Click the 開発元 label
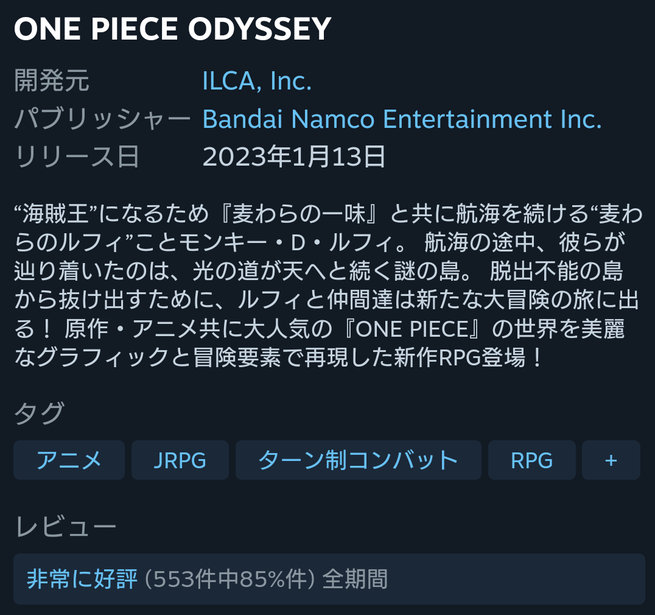Viewport: 655px width, 615px height. 52,81
